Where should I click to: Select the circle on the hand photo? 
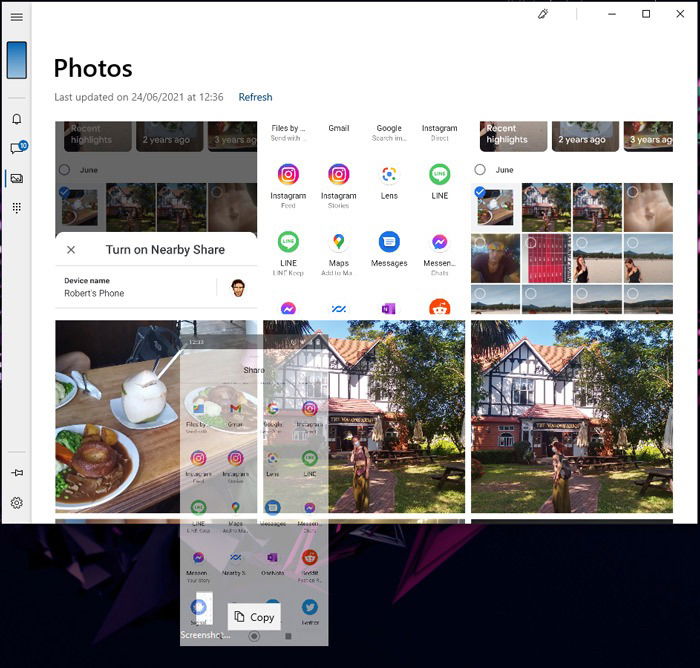point(633,192)
